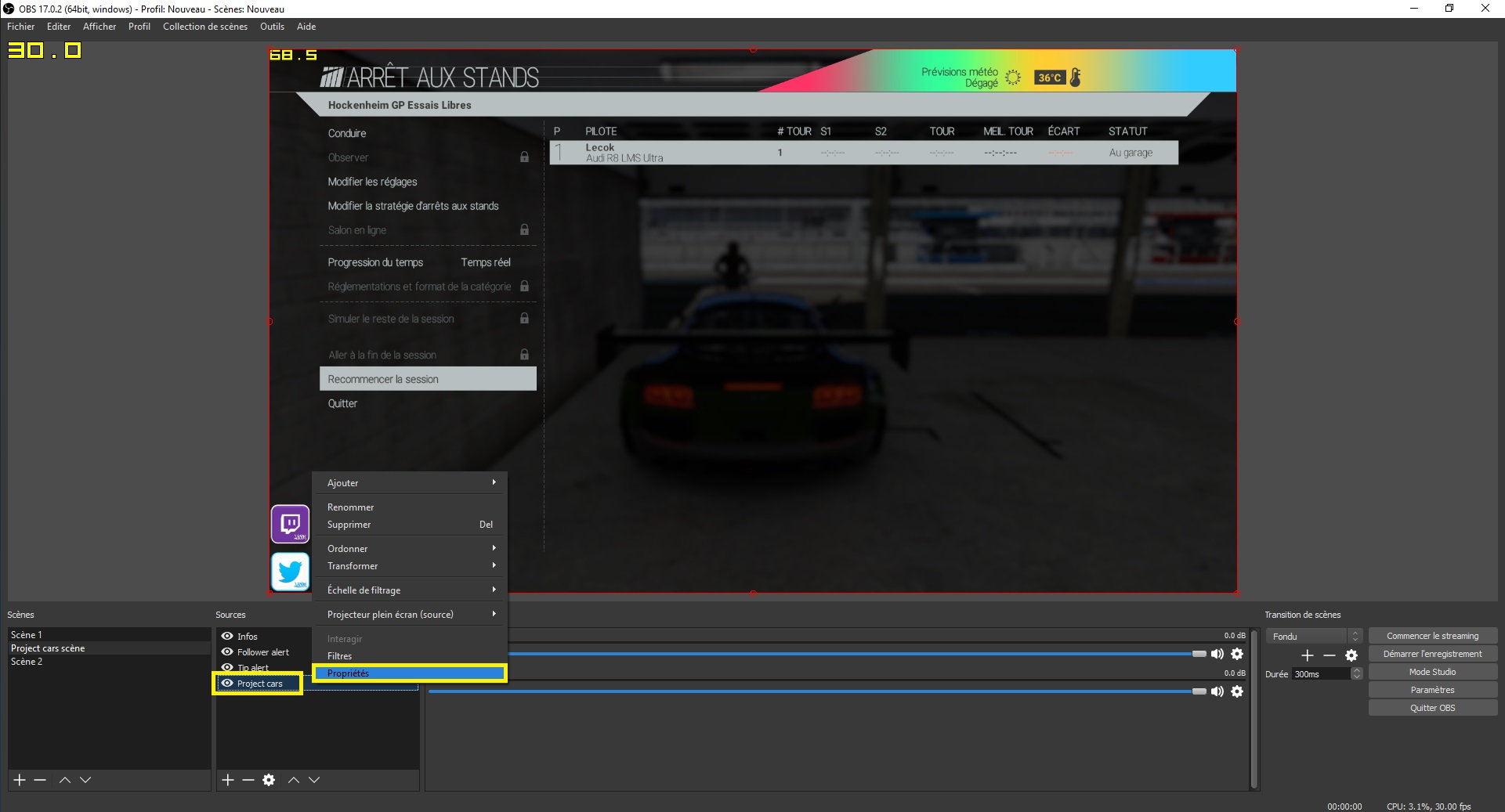Image resolution: width=1505 pixels, height=812 pixels.
Task: Click the mixer panel vertical scrollbar
Action: (x=1254, y=708)
